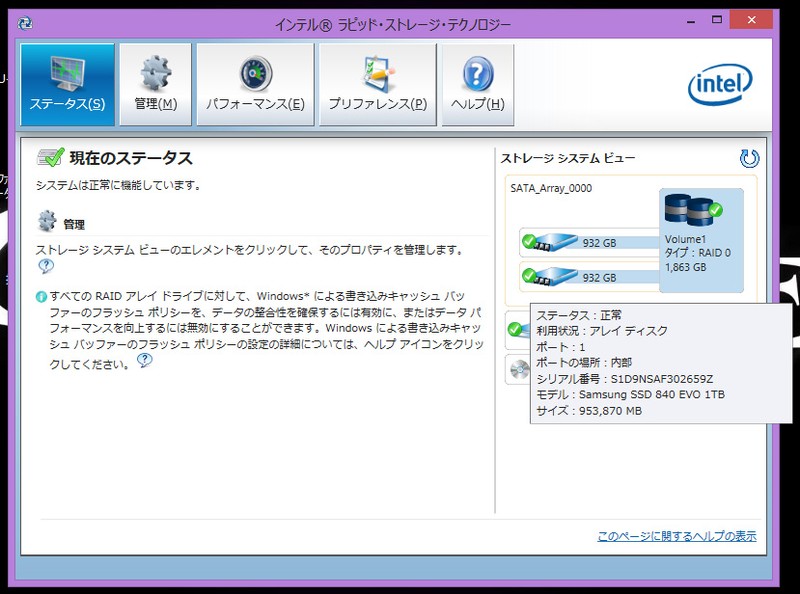Open the パフォーマンス(E) tab
Viewport: 800px width, 594px height.
click(255, 84)
